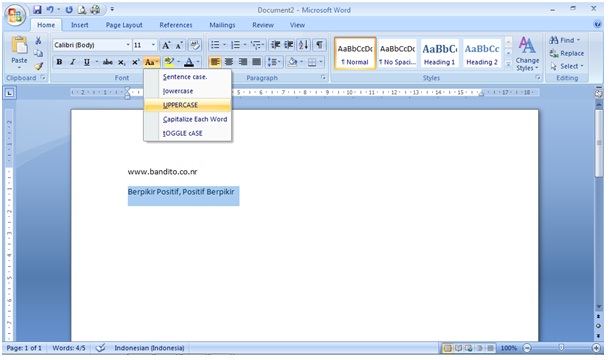This screenshot has height=360, width=614.
Task: Switch to the Page Layout tab
Action: point(124,25)
